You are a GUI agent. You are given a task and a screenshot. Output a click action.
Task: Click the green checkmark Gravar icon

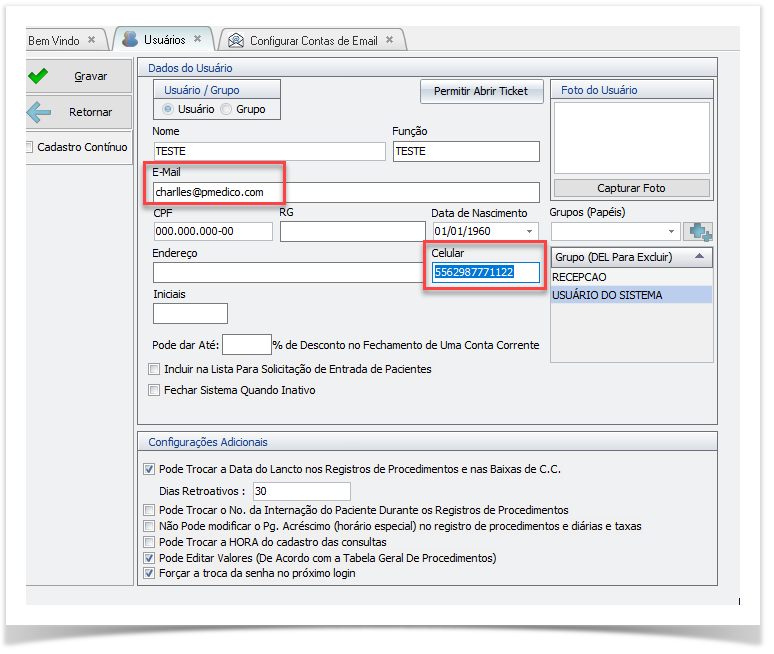point(39,76)
